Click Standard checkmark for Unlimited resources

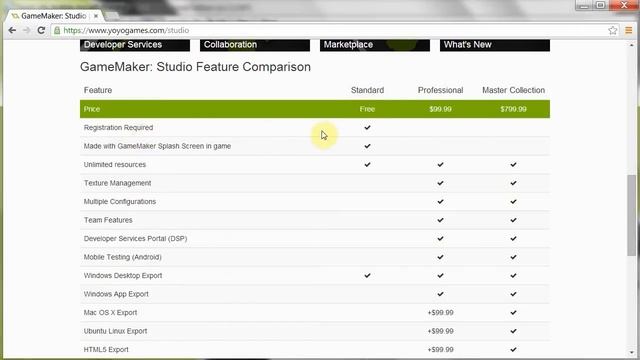(x=367, y=164)
